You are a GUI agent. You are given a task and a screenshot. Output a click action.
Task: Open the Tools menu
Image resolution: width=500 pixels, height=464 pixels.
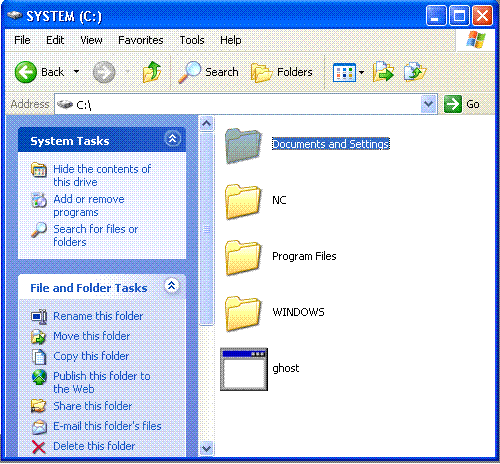click(192, 40)
